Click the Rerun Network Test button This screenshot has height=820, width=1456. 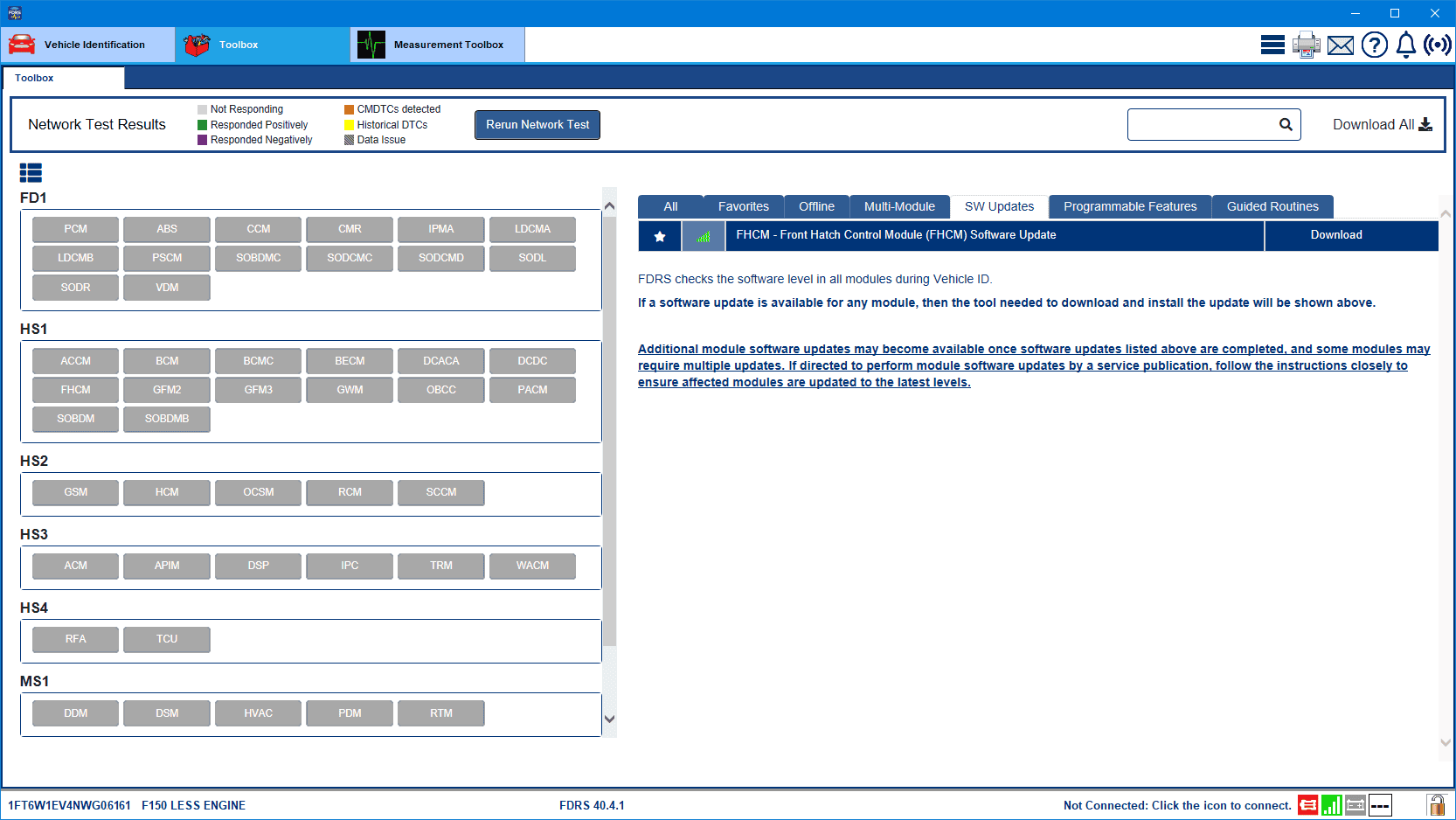[537, 125]
